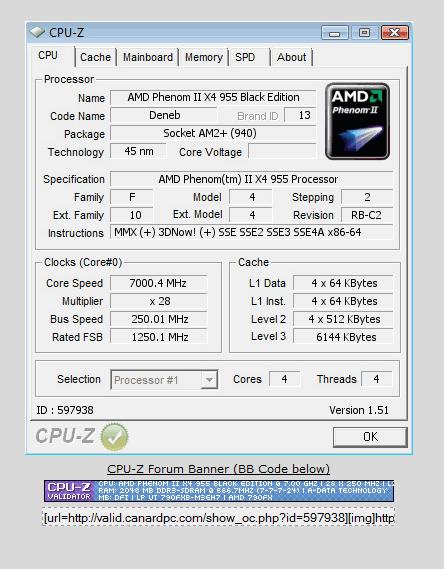
Task: Open the About tab
Action: 292,57
